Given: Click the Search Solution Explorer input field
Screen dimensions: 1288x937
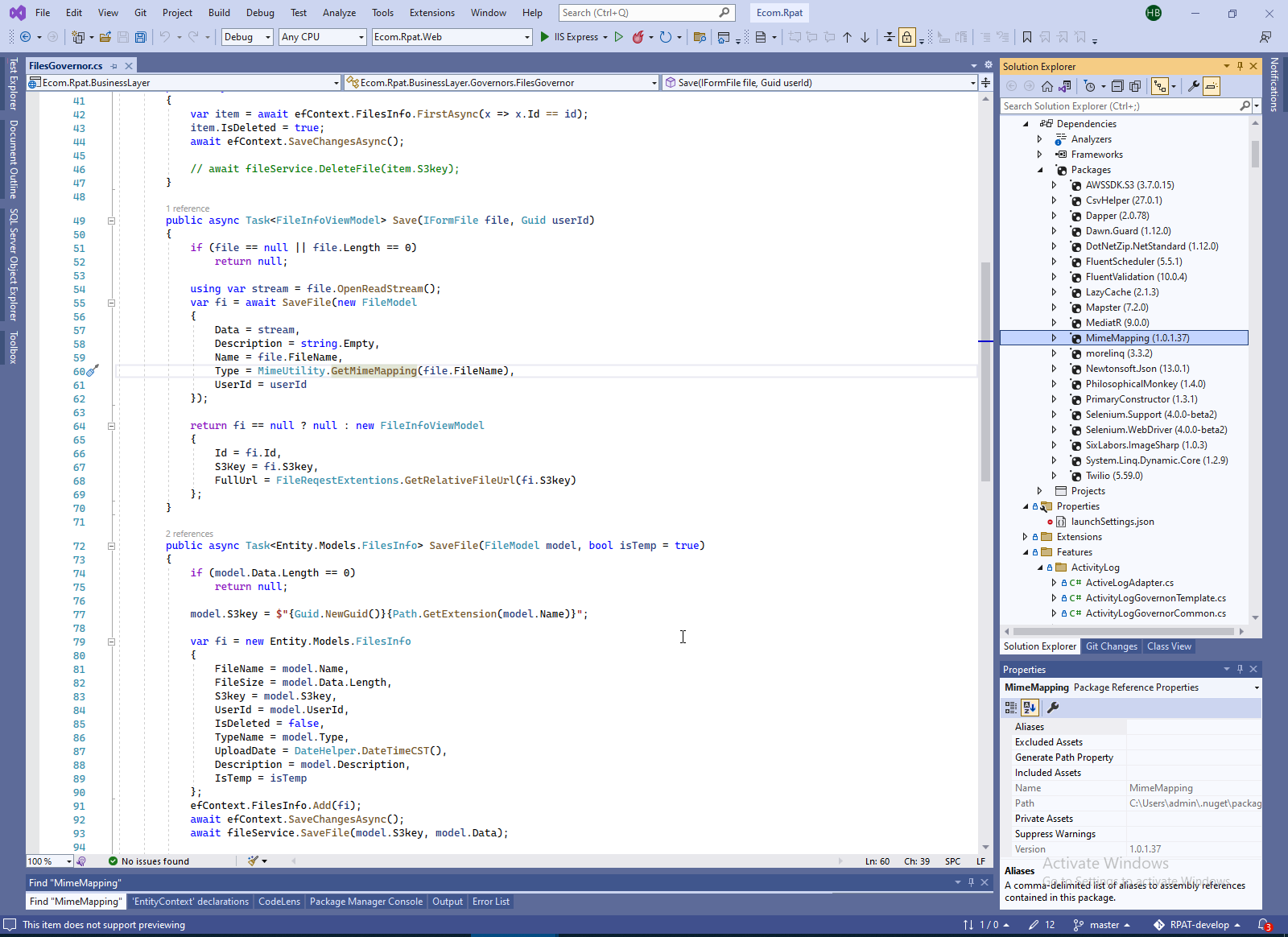Looking at the screenshot, I should (1119, 106).
